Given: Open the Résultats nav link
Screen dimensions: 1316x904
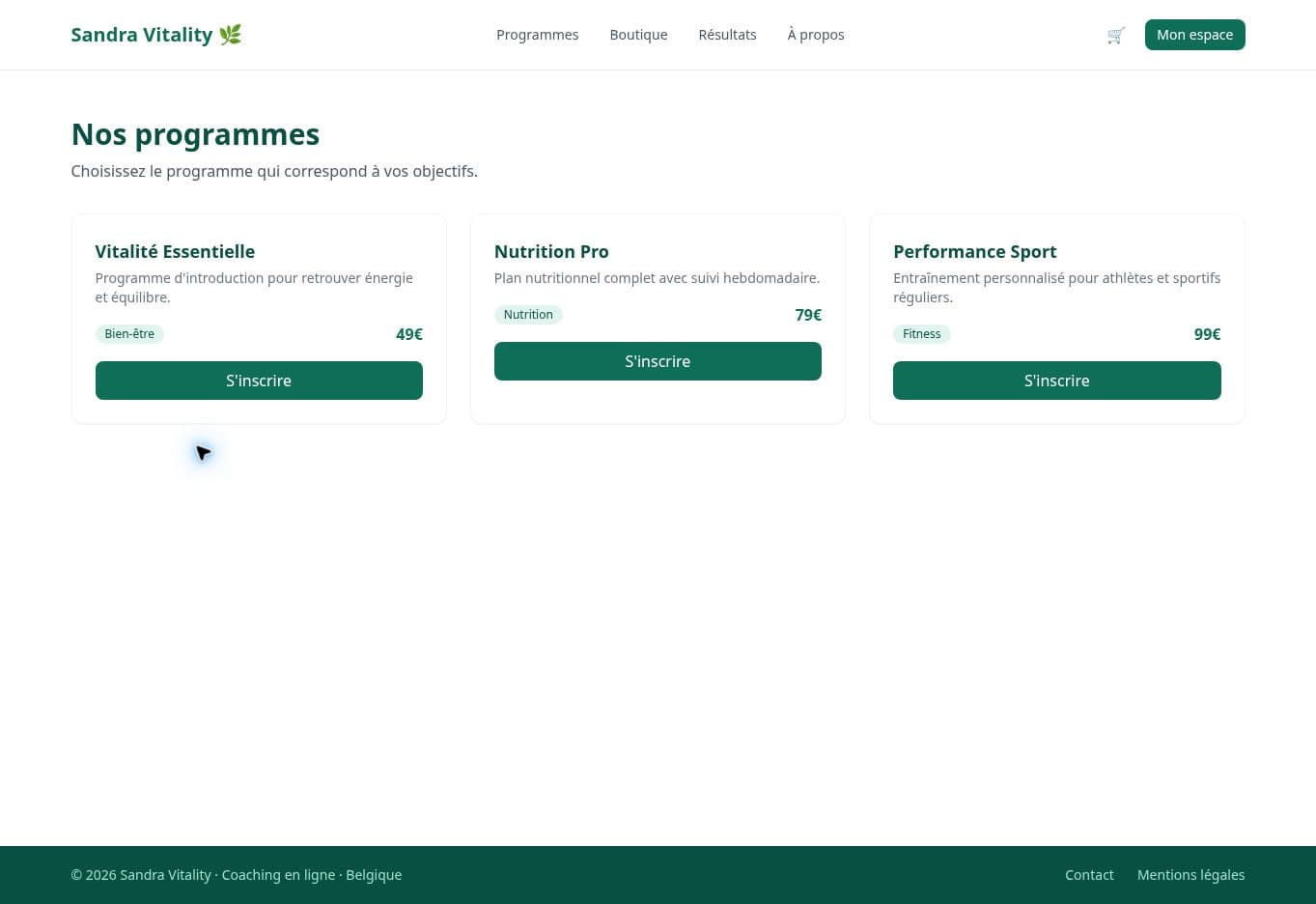Looking at the screenshot, I should pyautogui.click(x=727, y=35).
